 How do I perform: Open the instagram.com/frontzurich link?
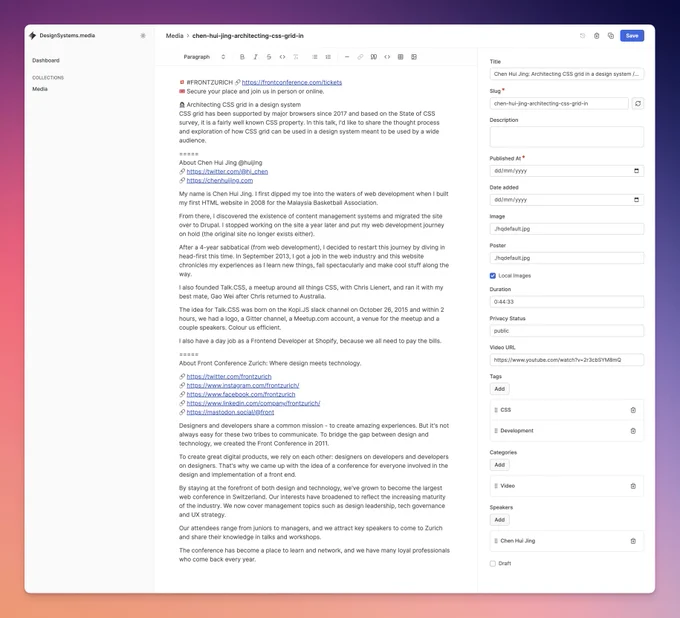(x=243, y=386)
